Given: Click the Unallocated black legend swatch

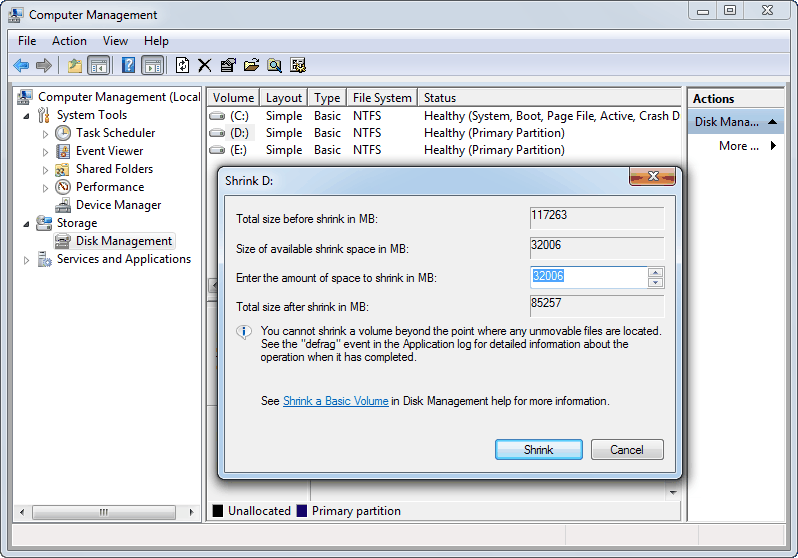Looking at the screenshot, I should [217, 511].
